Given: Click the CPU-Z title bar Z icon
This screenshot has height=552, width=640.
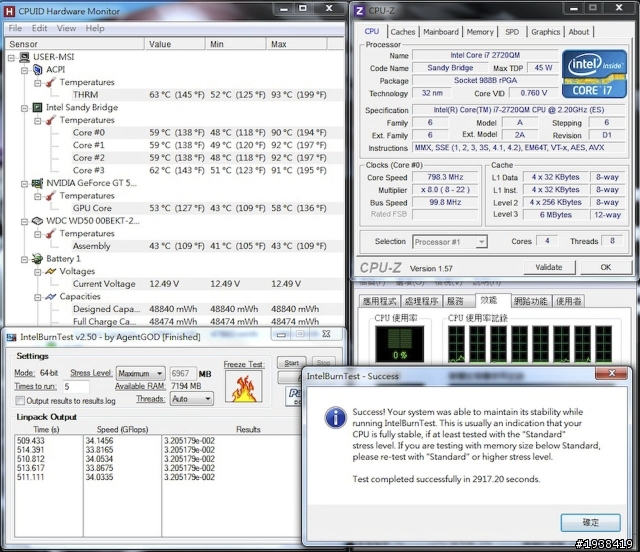Looking at the screenshot, I should 359,11.
